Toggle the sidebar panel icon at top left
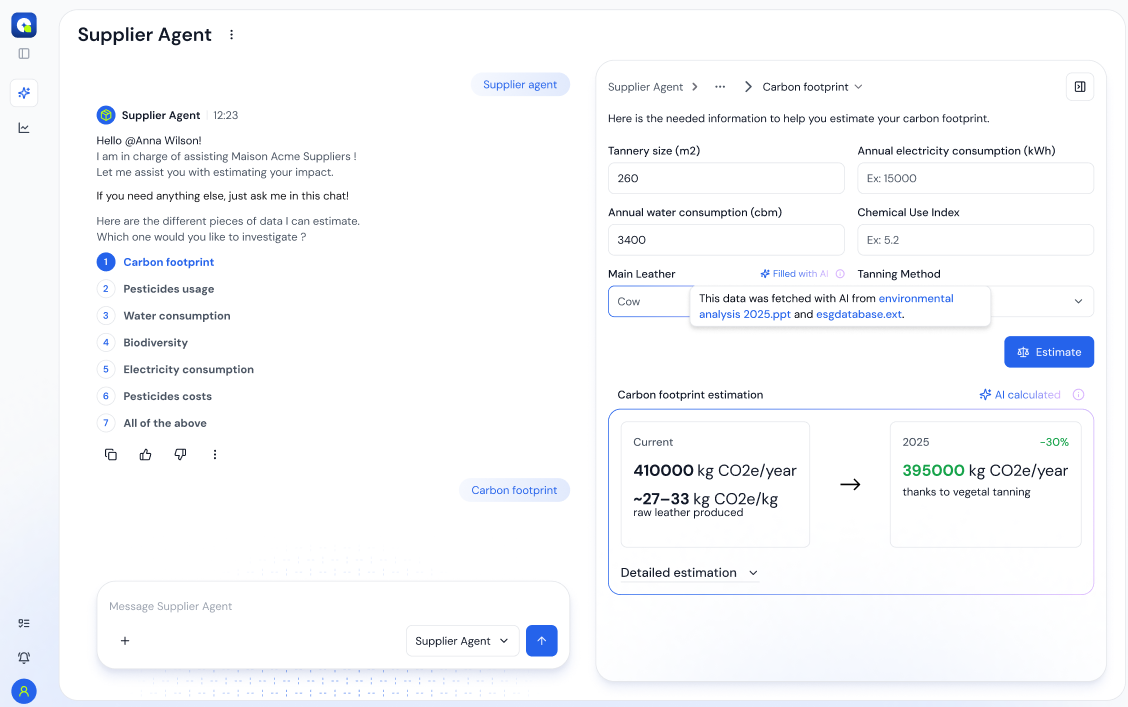The height and width of the screenshot is (707, 1128). pyautogui.click(x=24, y=54)
